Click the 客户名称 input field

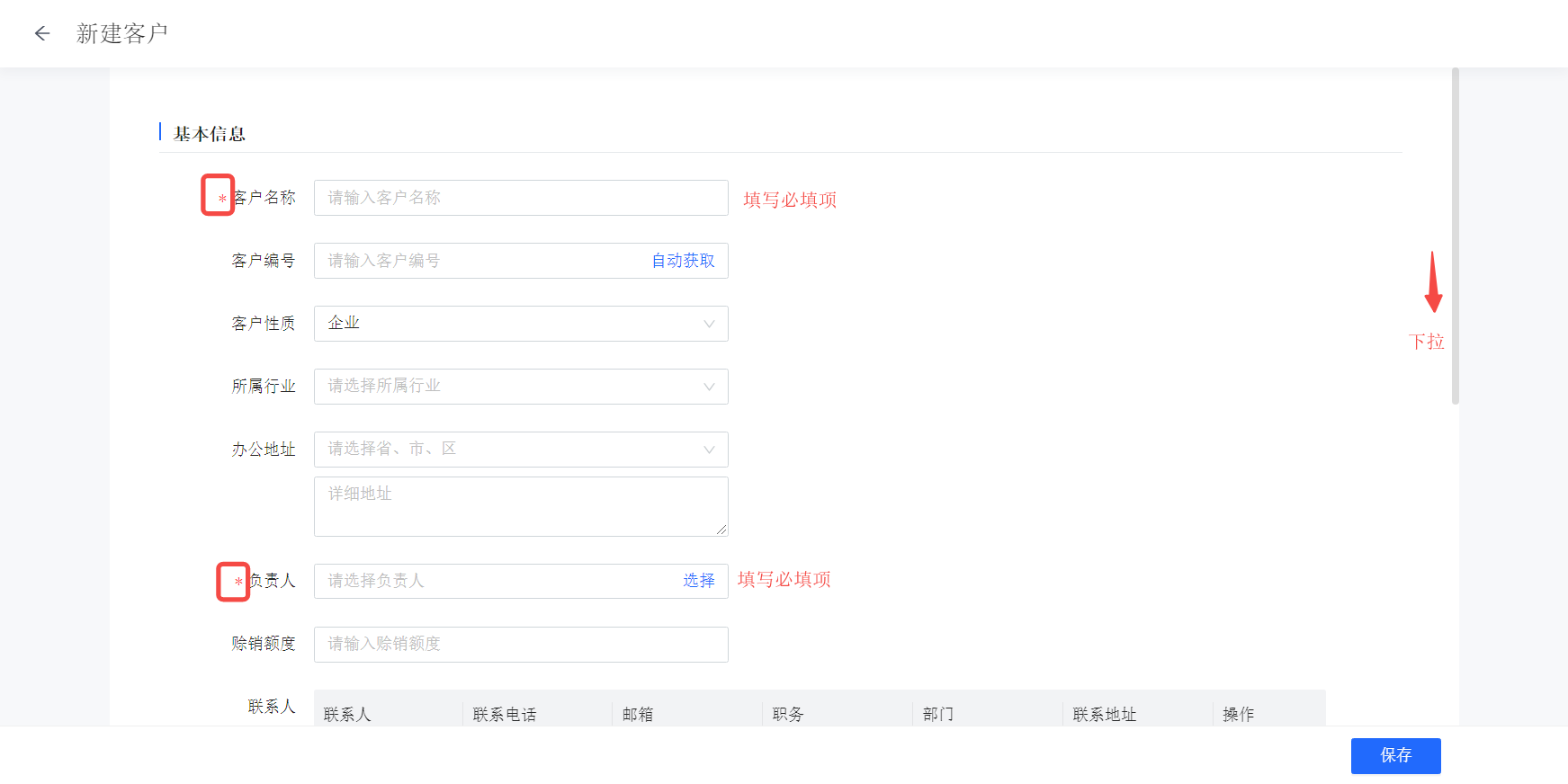521,198
